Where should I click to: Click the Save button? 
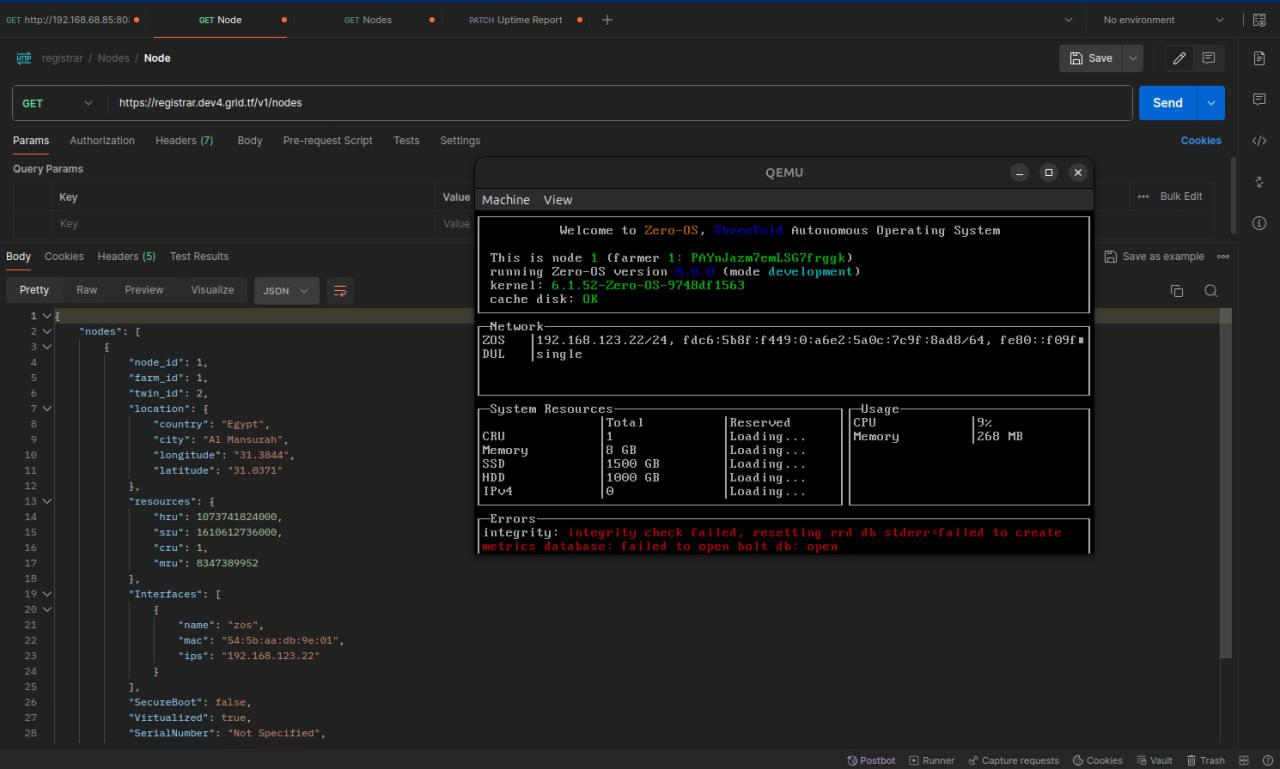pos(1091,58)
